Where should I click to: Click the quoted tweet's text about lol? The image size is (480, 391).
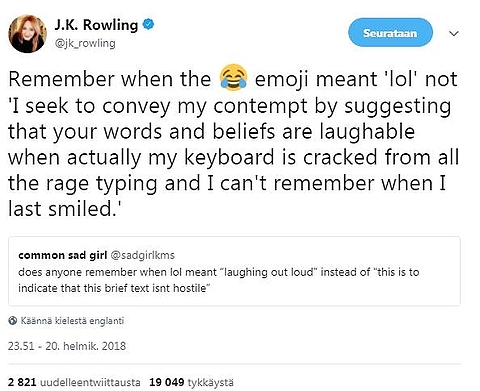219,280
